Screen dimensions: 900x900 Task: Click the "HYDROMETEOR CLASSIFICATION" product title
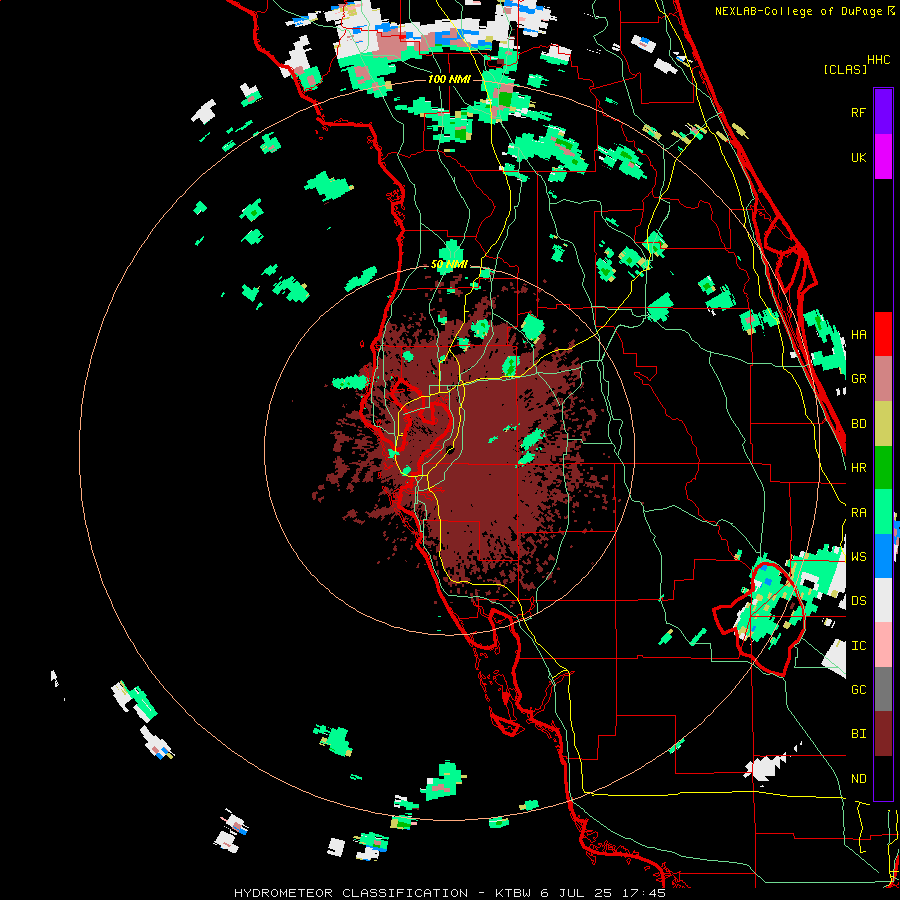pyautogui.click(x=351, y=893)
